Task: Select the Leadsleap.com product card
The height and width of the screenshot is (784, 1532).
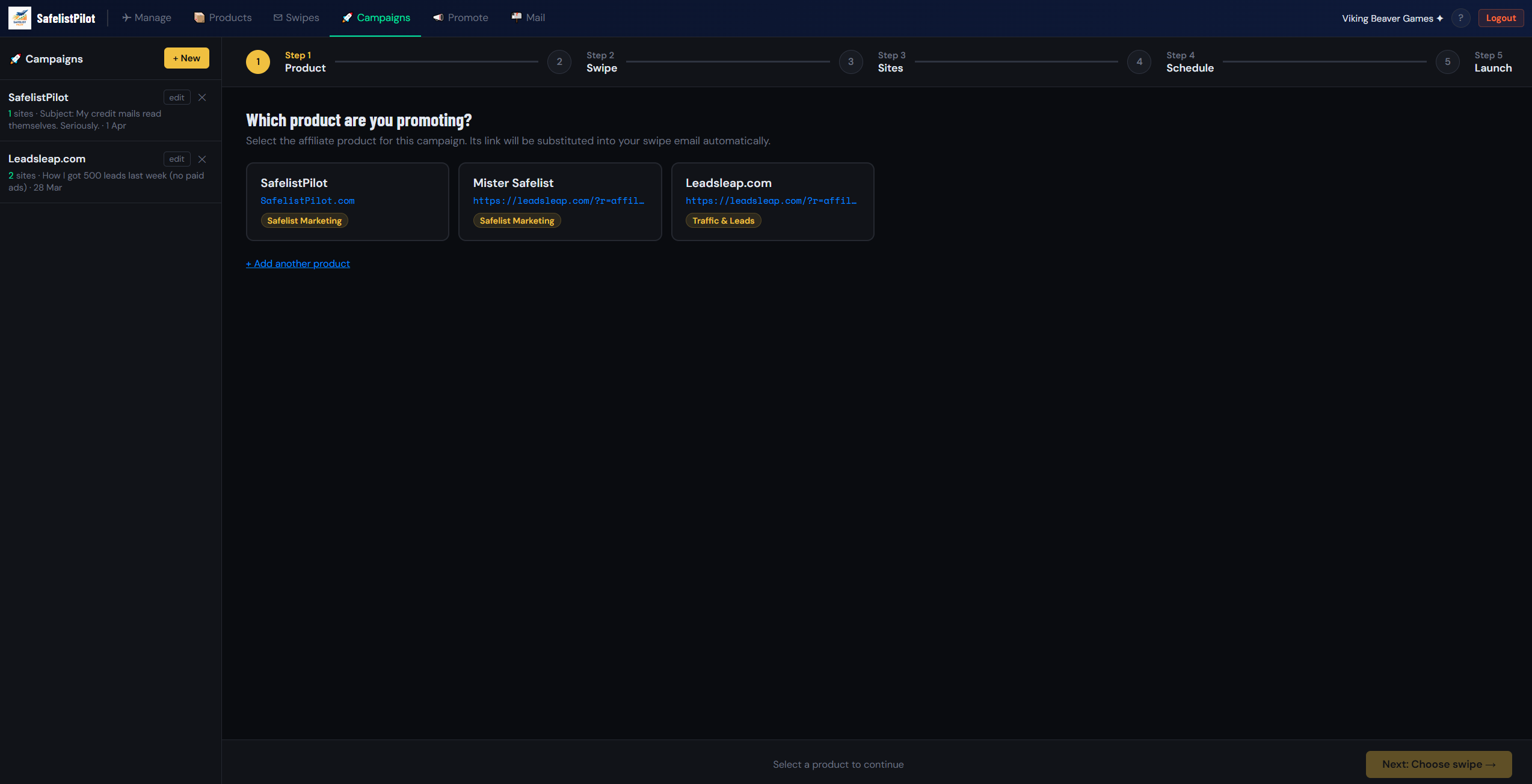Action: click(772, 201)
